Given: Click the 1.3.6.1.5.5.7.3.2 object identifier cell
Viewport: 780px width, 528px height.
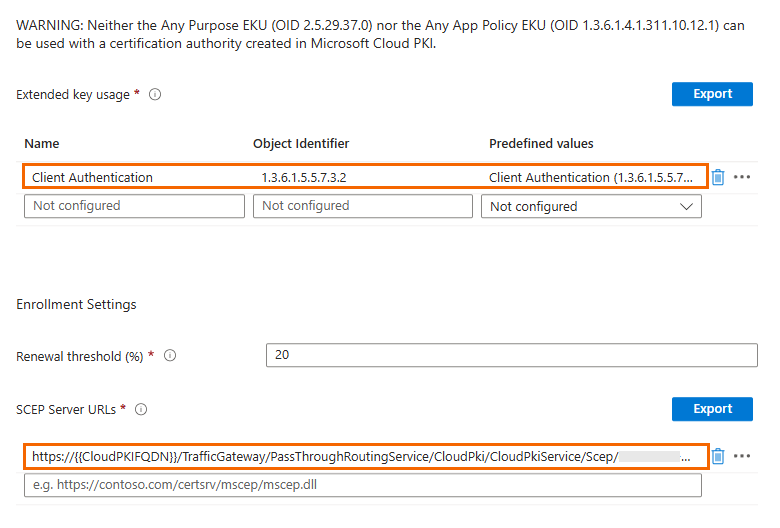Looking at the screenshot, I should [x=310, y=178].
